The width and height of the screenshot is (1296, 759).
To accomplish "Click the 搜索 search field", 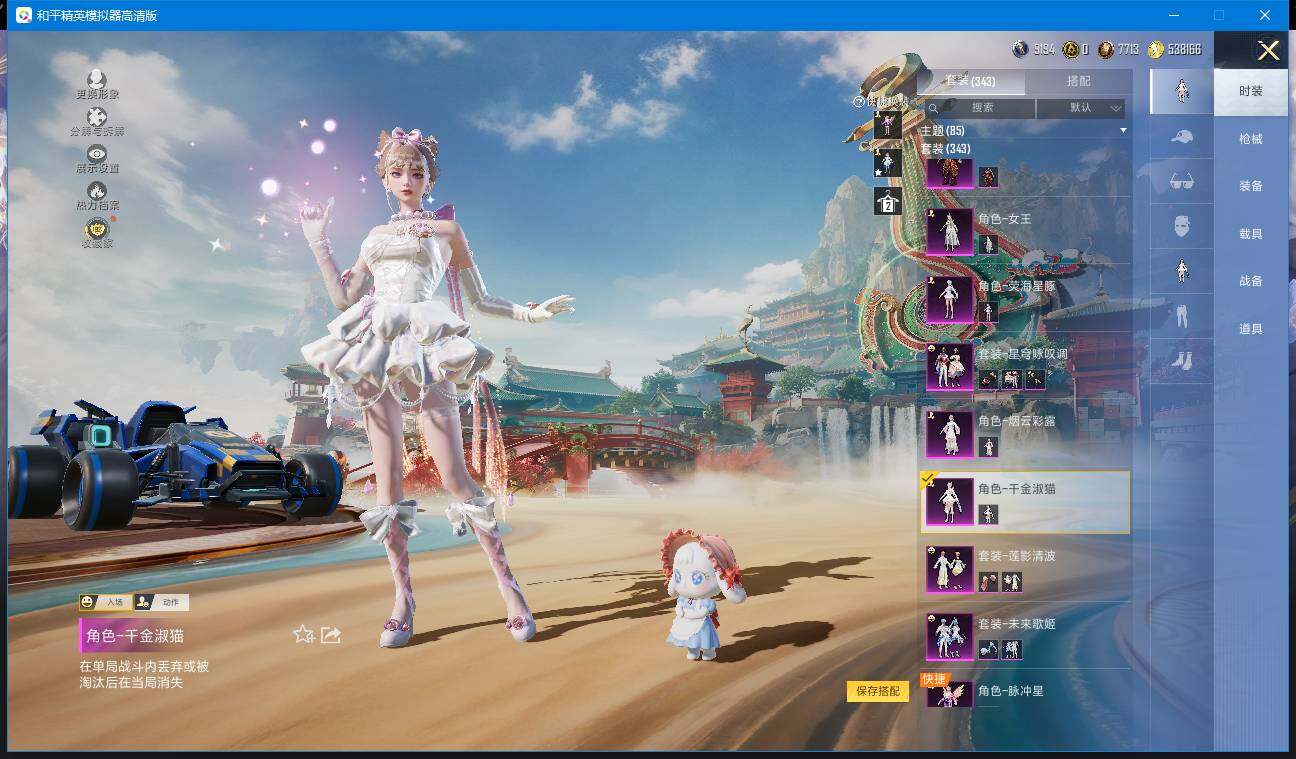I will (981, 108).
